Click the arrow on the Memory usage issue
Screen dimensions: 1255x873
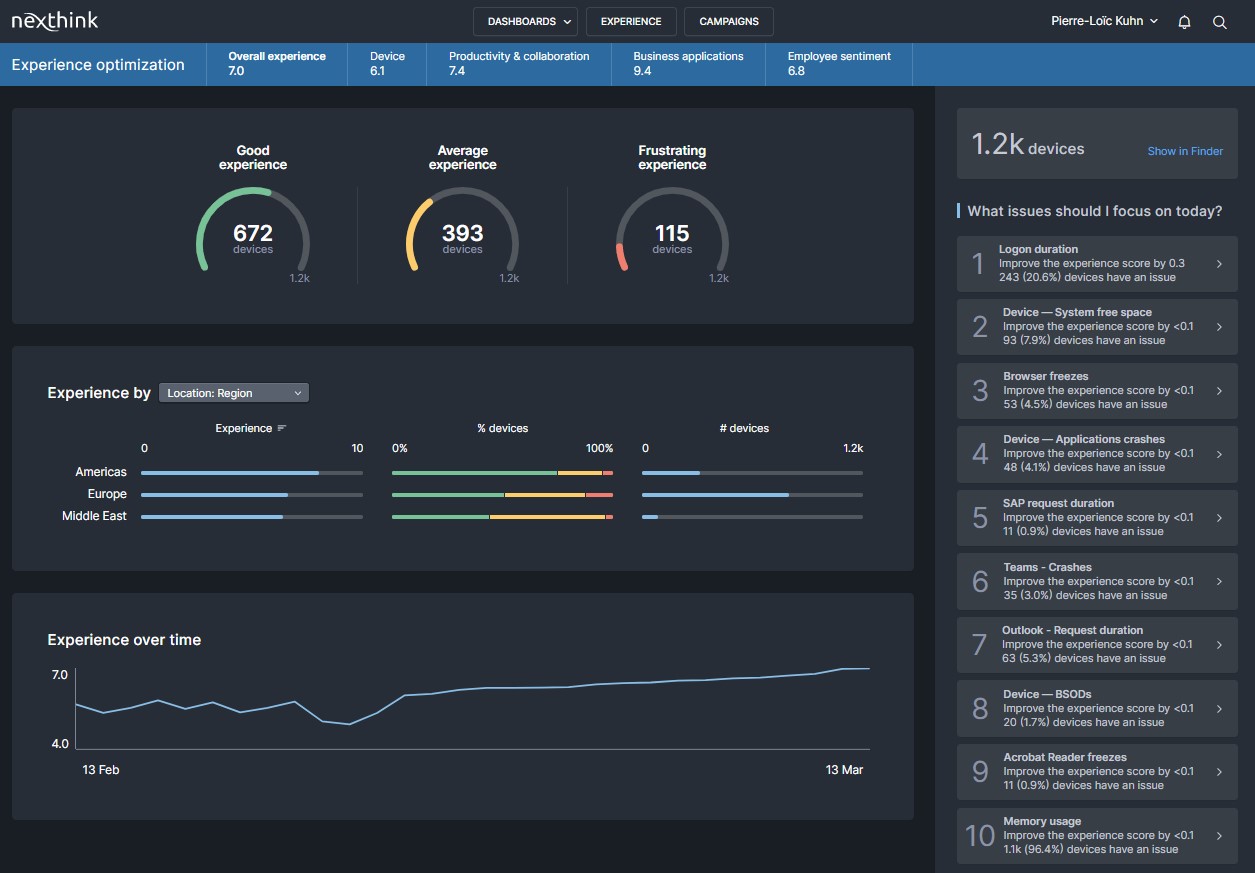point(1219,835)
